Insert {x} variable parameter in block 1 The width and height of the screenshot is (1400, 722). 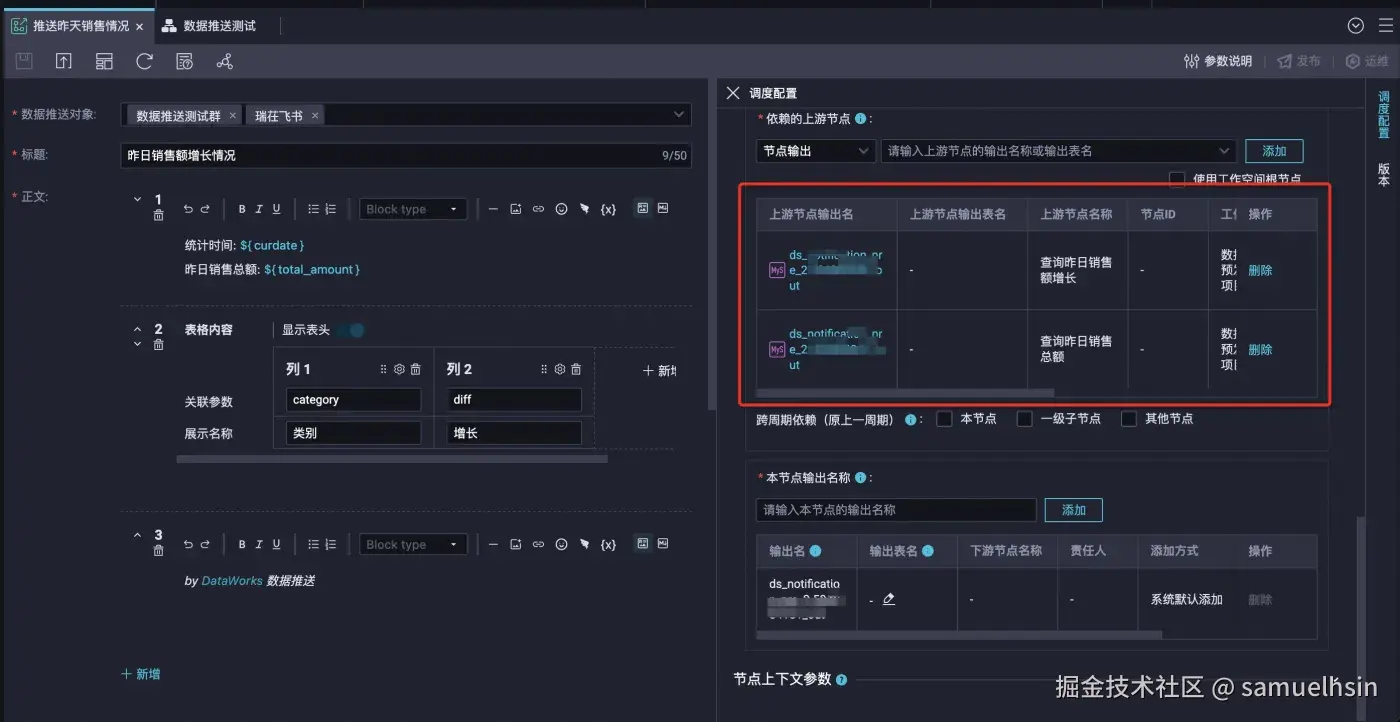[x=608, y=209]
